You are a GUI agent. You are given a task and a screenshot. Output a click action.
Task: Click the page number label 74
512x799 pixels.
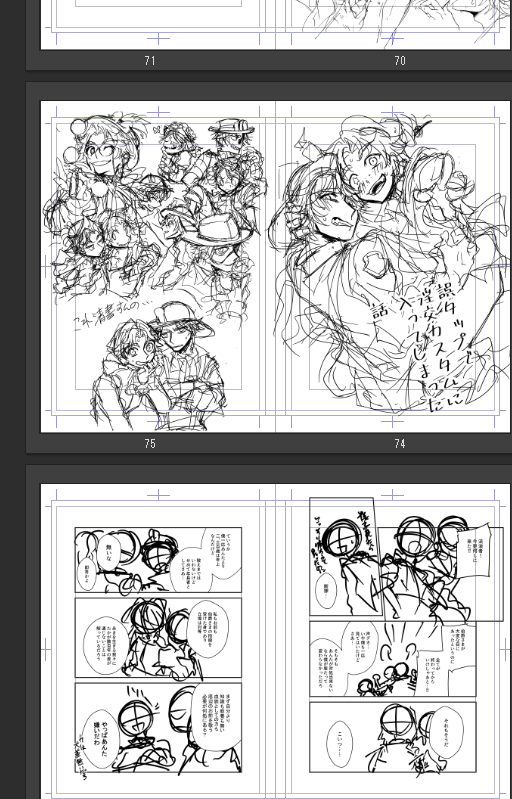pos(400,444)
